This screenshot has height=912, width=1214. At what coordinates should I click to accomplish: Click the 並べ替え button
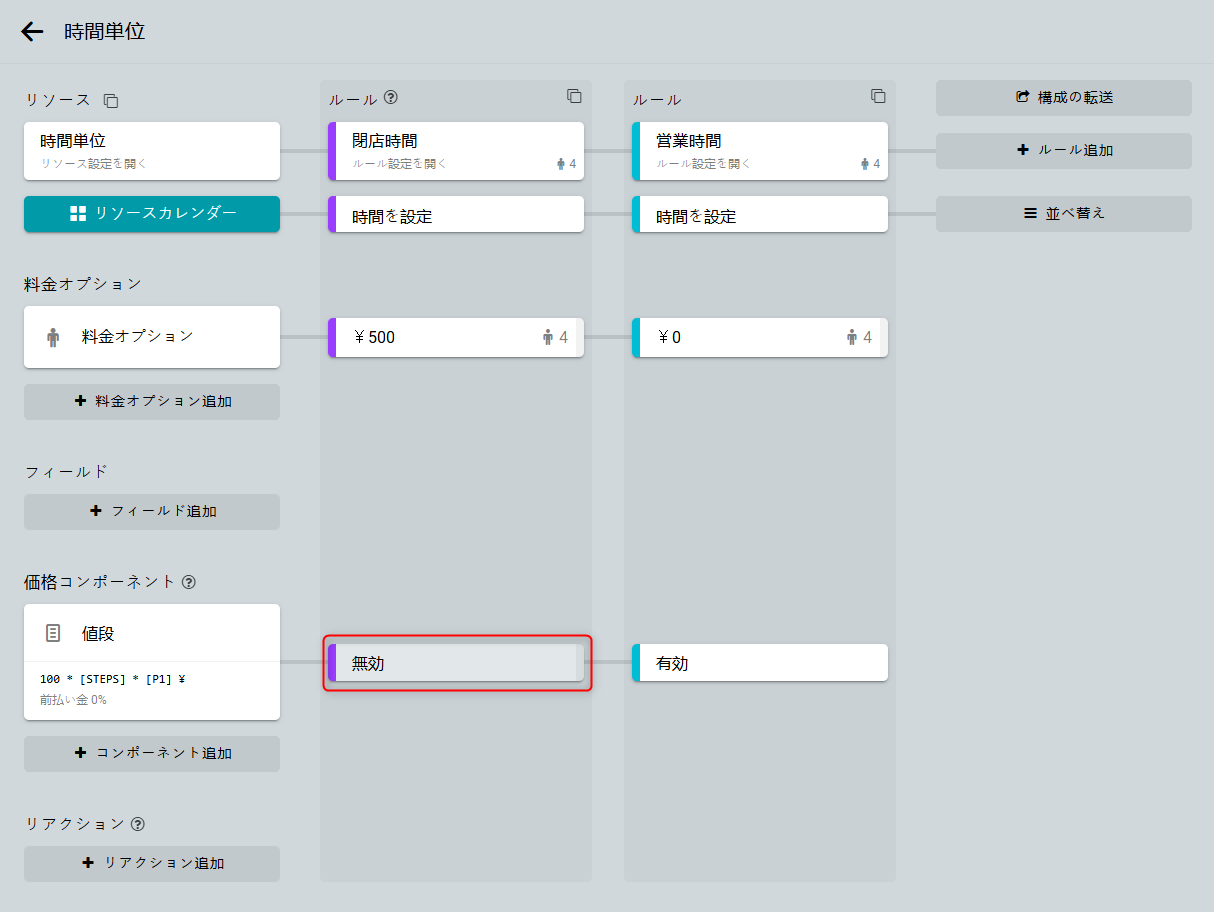click(x=1064, y=213)
